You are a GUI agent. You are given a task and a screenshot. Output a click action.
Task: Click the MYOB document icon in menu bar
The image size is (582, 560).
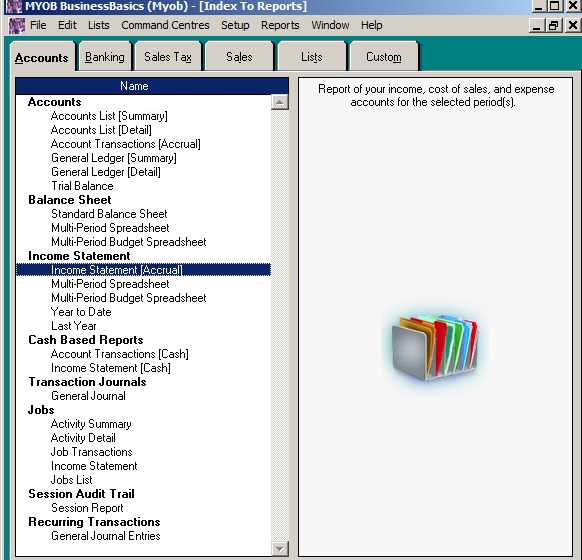pos(17,26)
